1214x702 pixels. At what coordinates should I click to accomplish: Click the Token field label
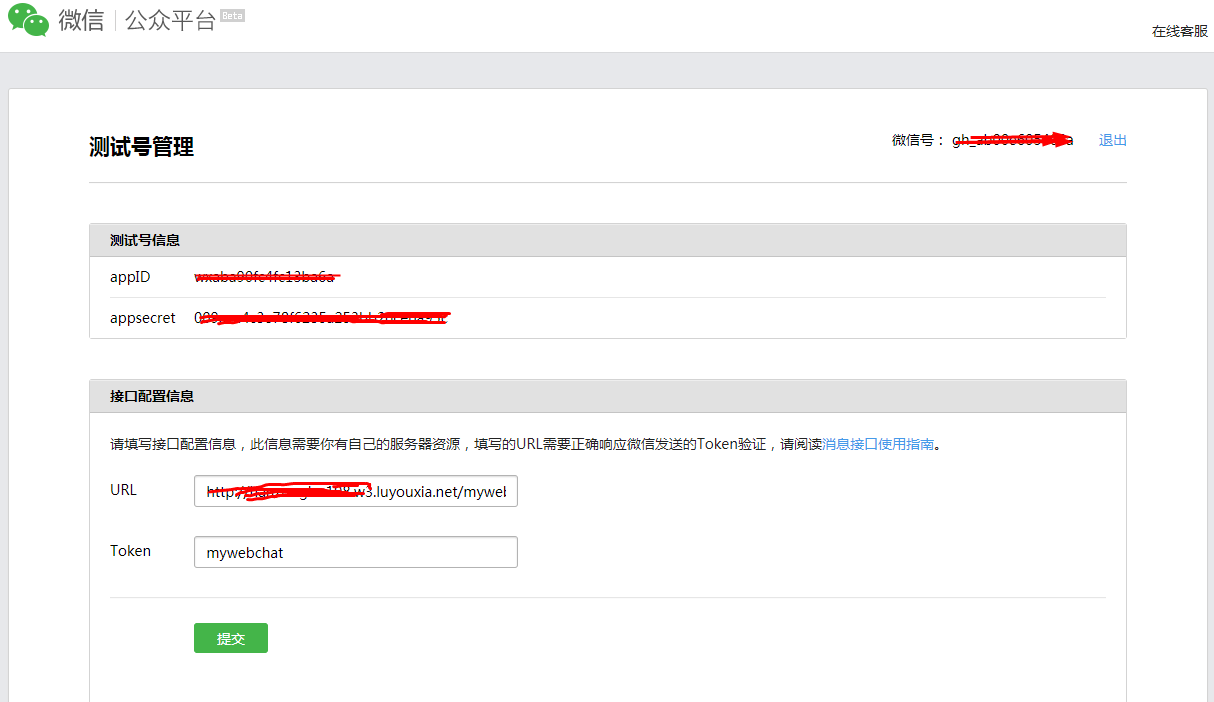pyautogui.click(x=130, y=551)
